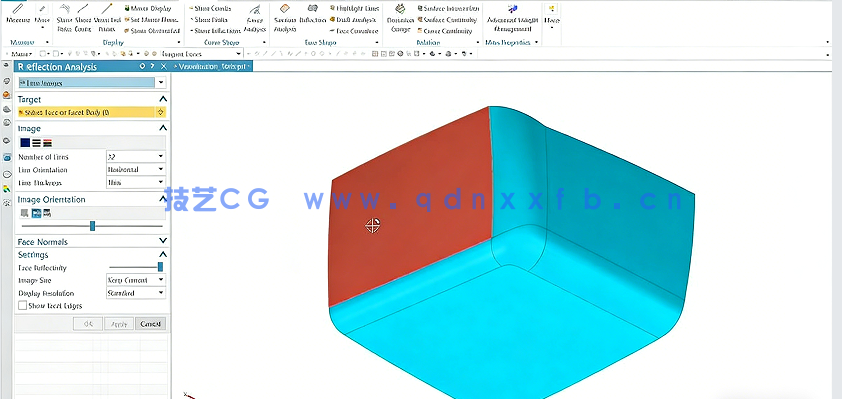Screen dimensions: 842x399
Task: Expand the Display ribbon group arrow
Action: [179, 42]
